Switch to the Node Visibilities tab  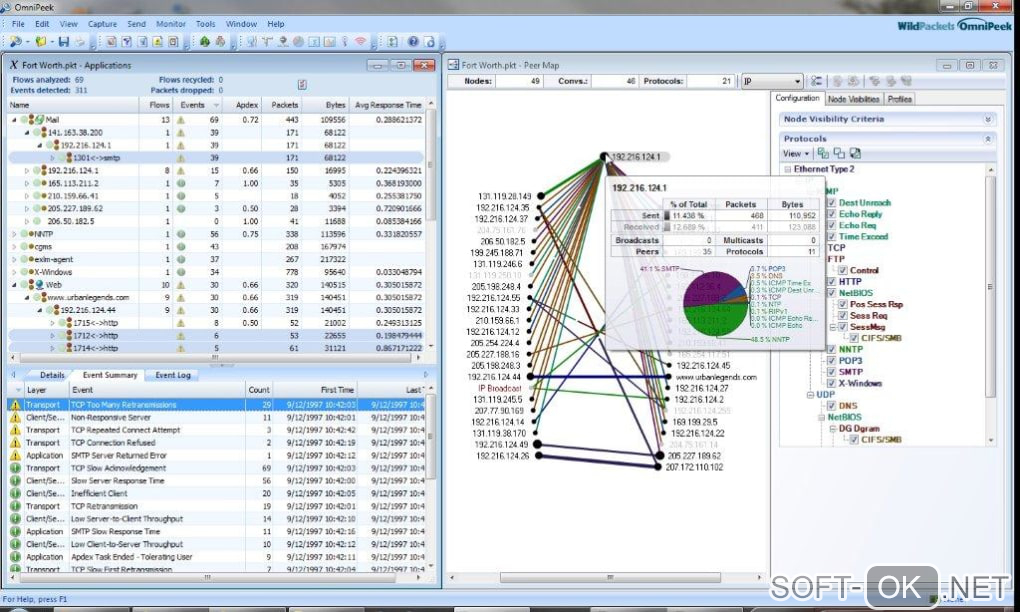tap(853, 99)
